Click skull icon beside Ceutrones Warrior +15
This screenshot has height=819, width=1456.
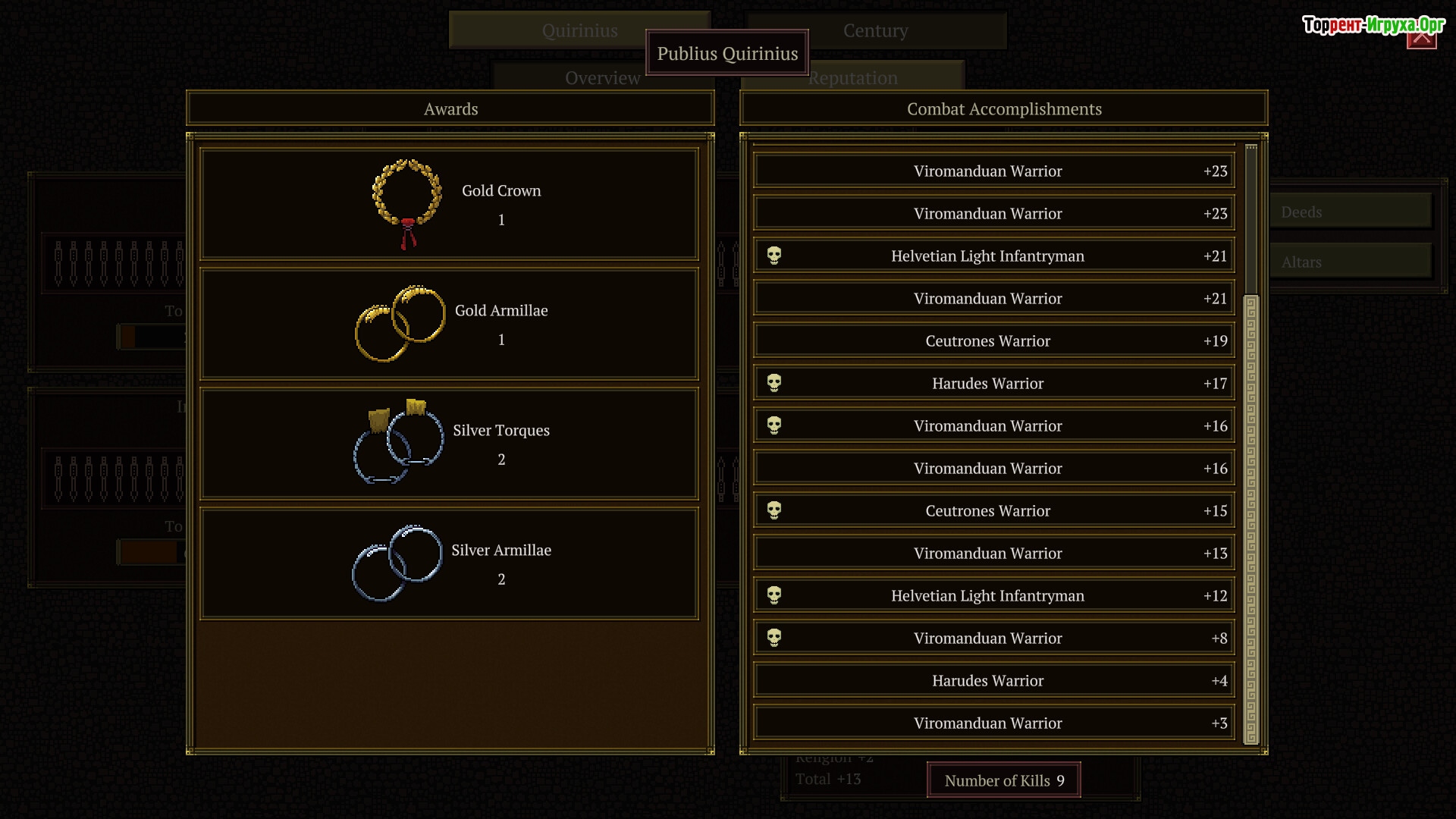[774, 510]
